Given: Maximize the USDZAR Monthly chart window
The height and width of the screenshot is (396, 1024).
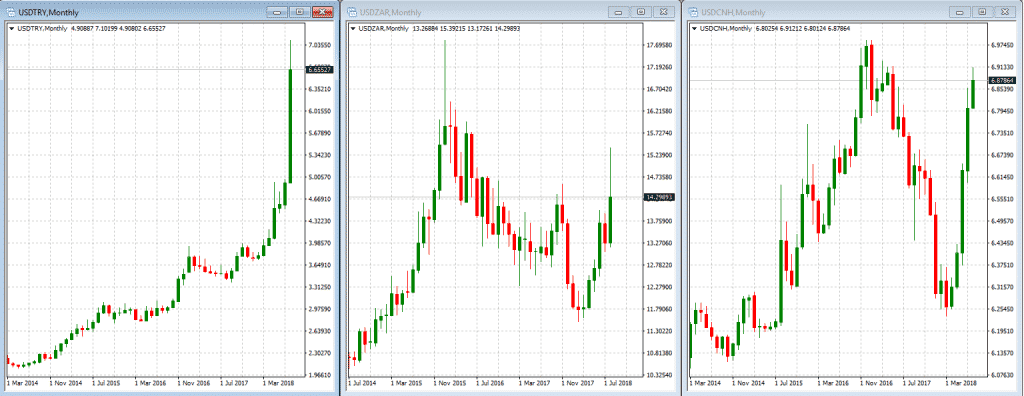Looking at the screenshot, I should tap(640, 12).
